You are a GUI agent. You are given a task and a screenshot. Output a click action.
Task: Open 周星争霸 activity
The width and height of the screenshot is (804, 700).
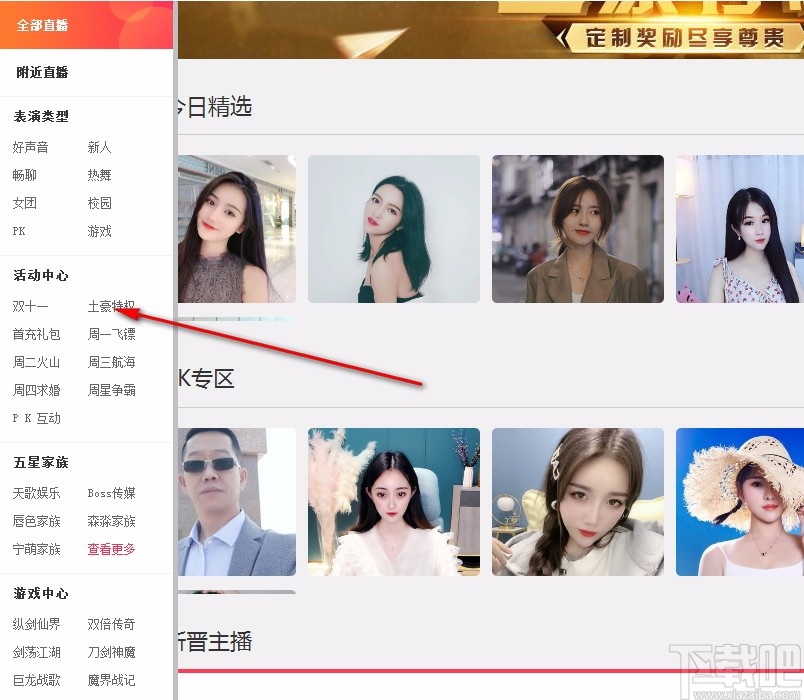pyautogui.click(x=111, y=390)
